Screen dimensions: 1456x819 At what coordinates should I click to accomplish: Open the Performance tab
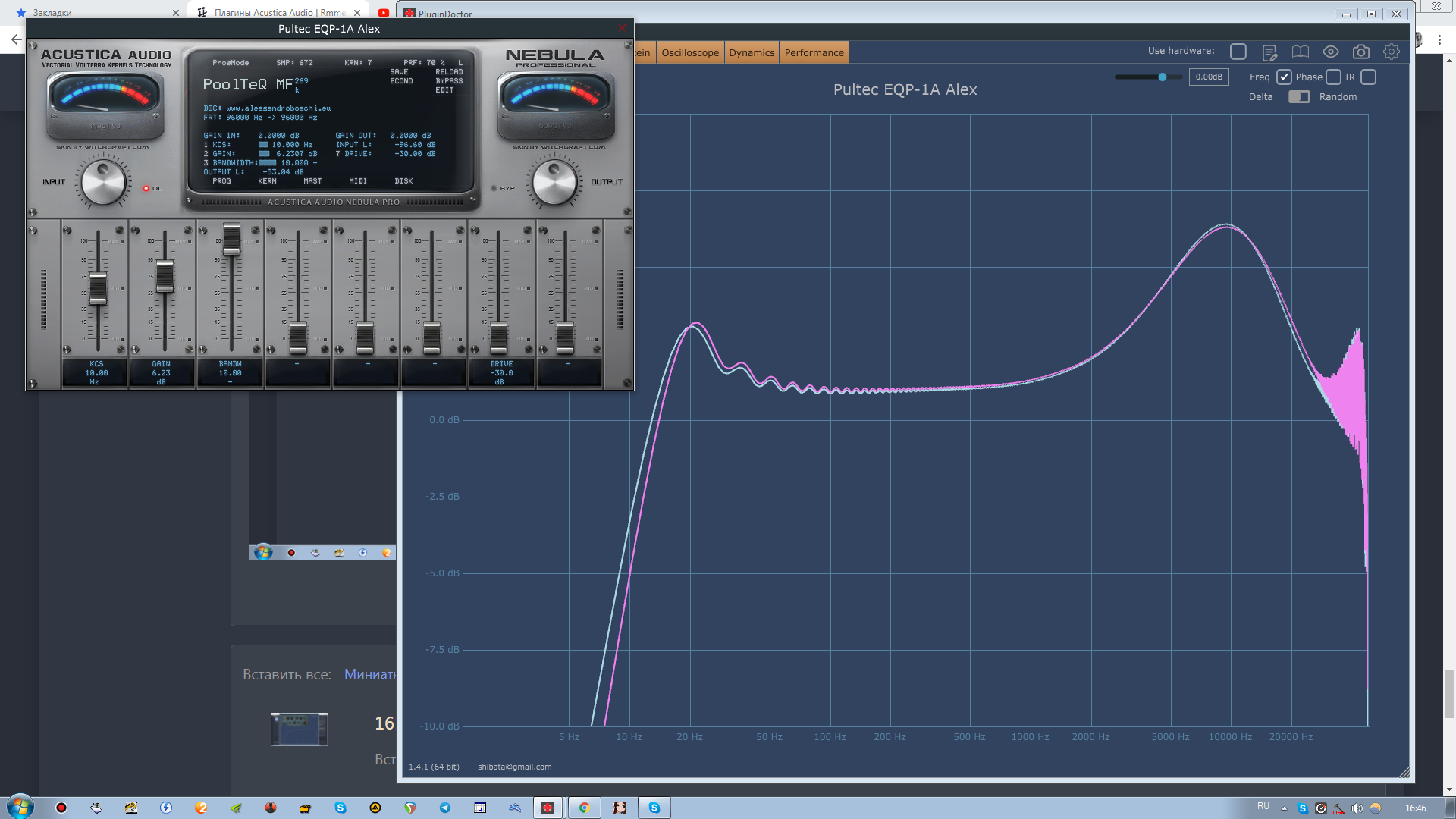[814, 52]
